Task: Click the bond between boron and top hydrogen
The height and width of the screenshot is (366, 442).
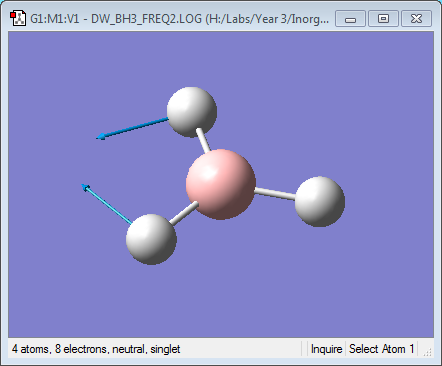Action: point(203,140)
